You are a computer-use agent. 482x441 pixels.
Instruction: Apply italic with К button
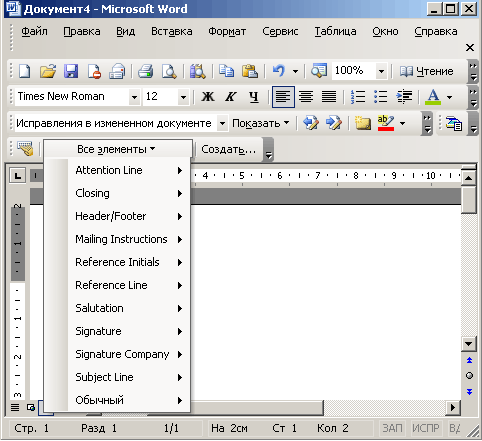(x=231, y=97)
